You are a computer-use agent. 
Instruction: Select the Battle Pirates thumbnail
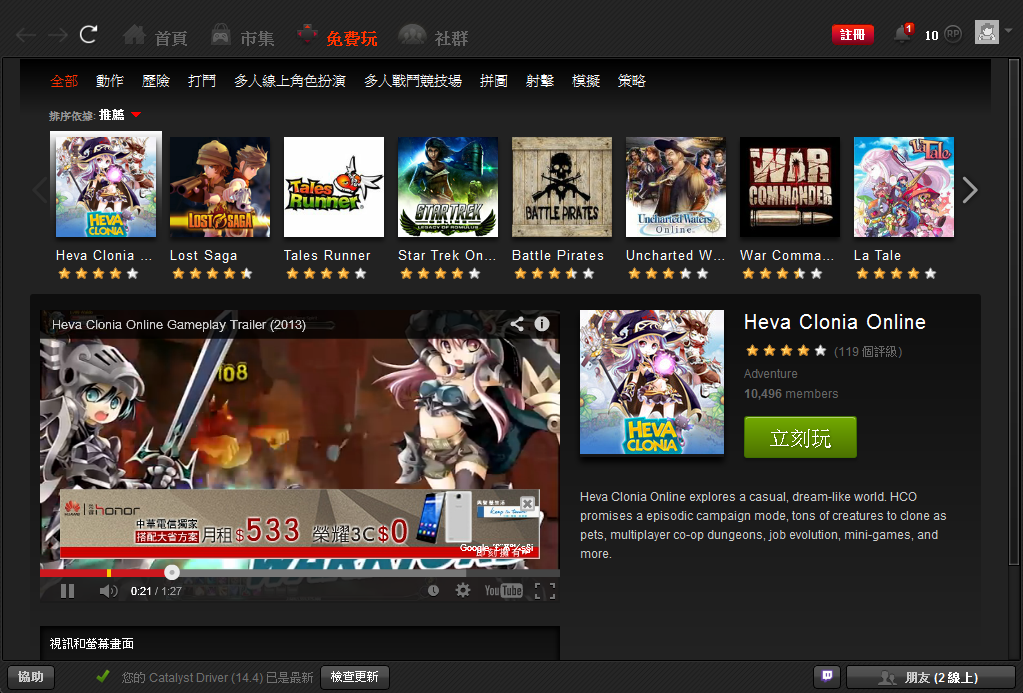[x=562, y=187]
